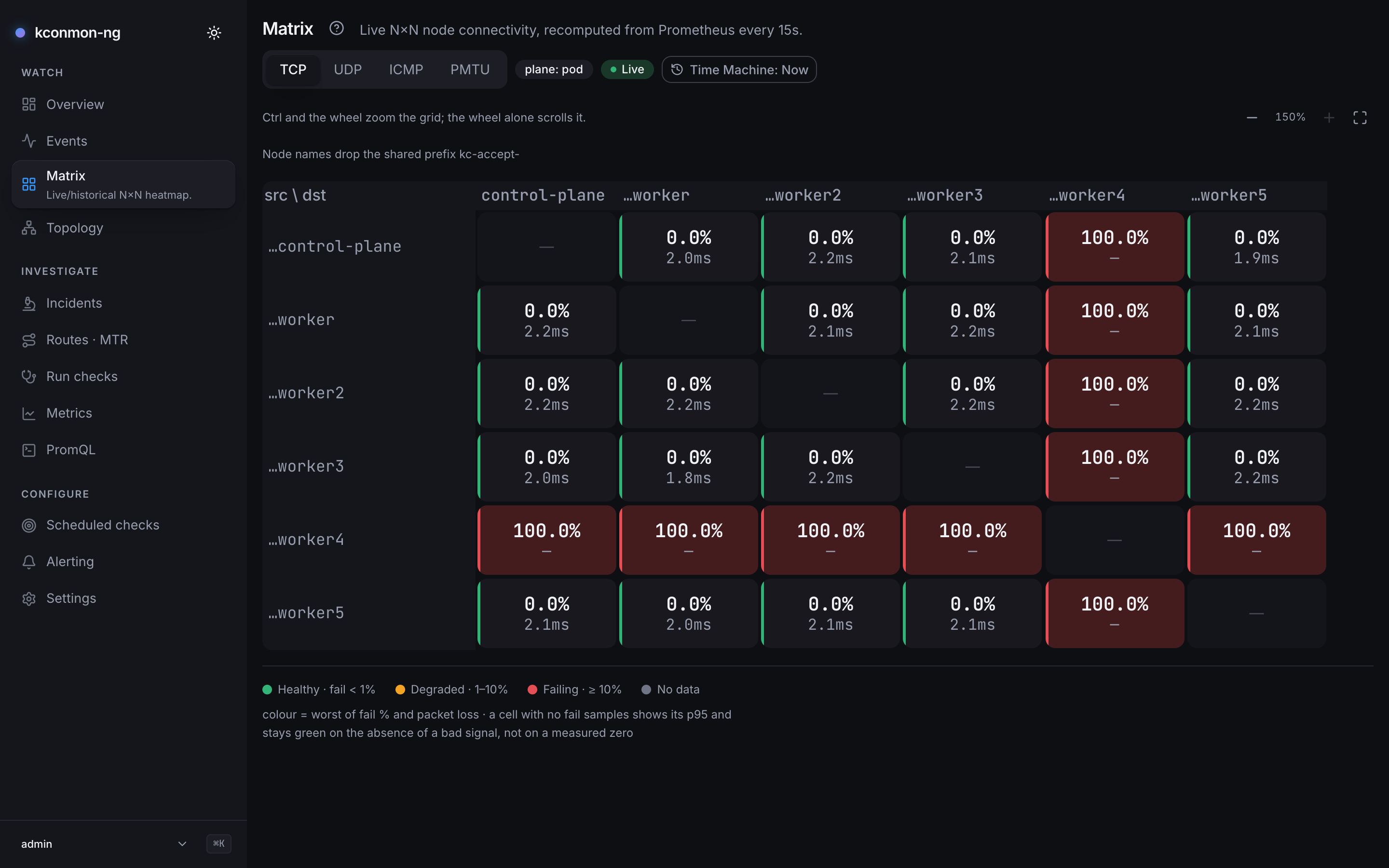Switch to the UDP tab

point(348,69)
